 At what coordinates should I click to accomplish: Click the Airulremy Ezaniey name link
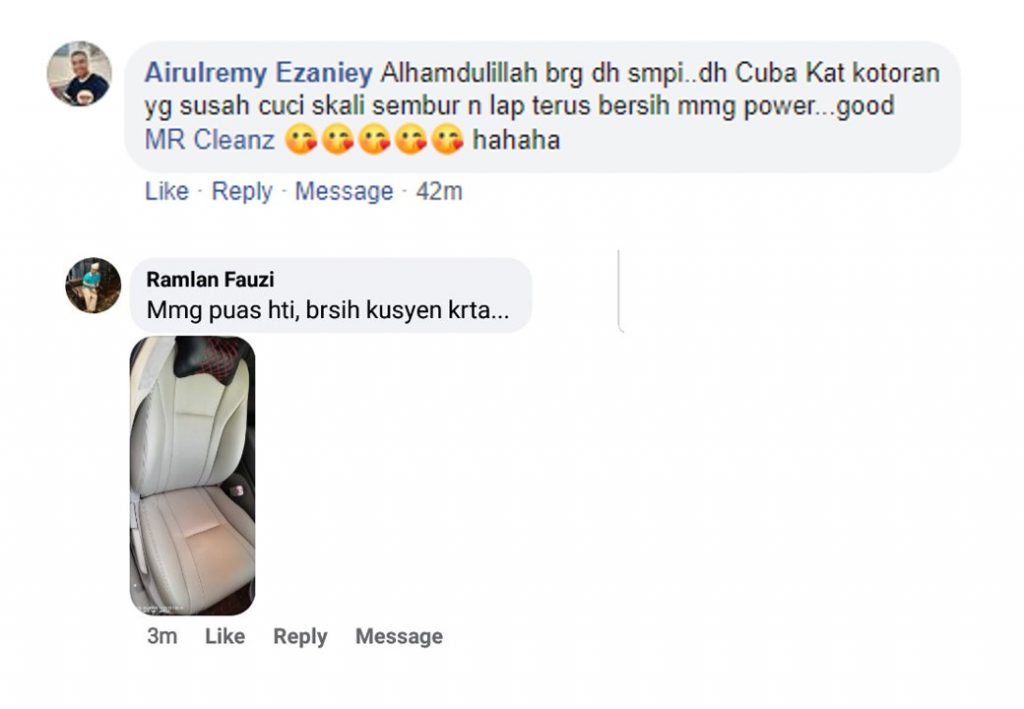[x=259, y=72]
